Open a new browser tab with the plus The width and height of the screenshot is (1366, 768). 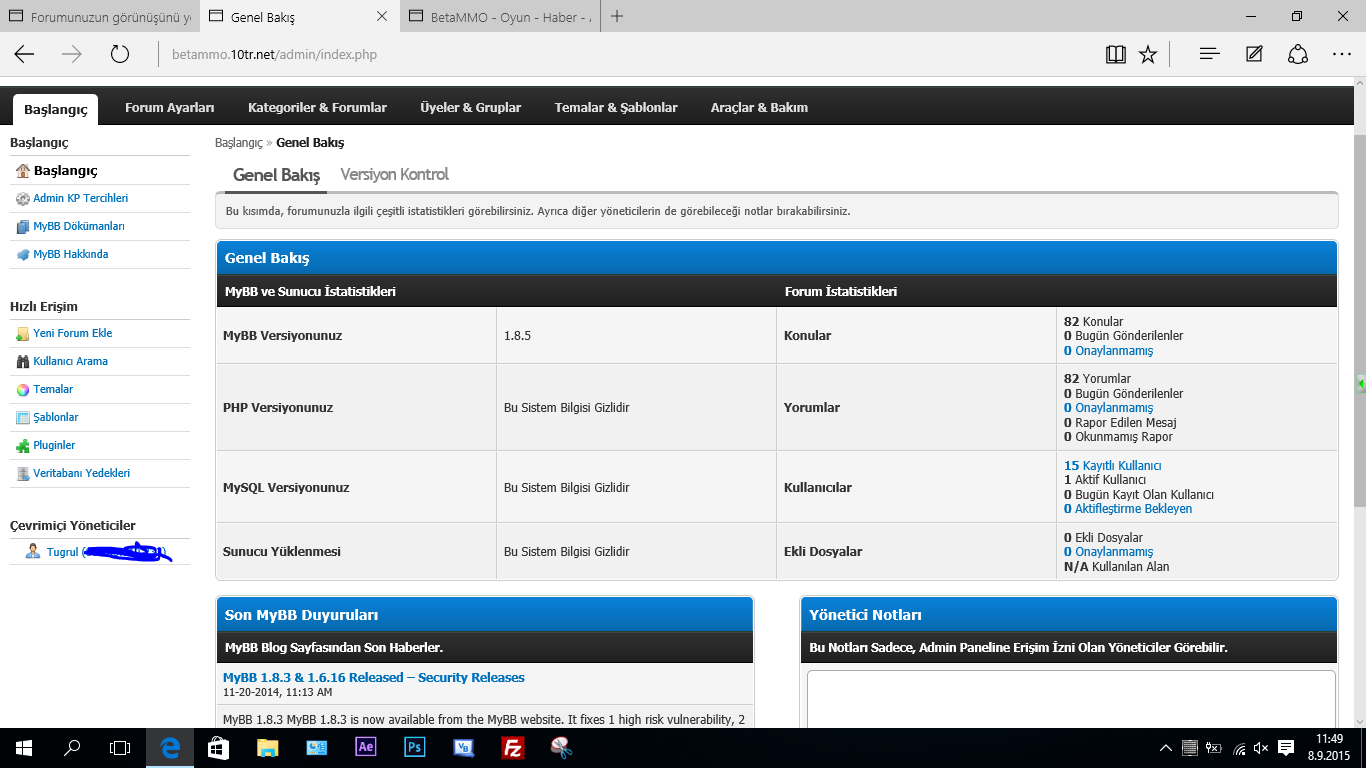(x=617, y=16)
